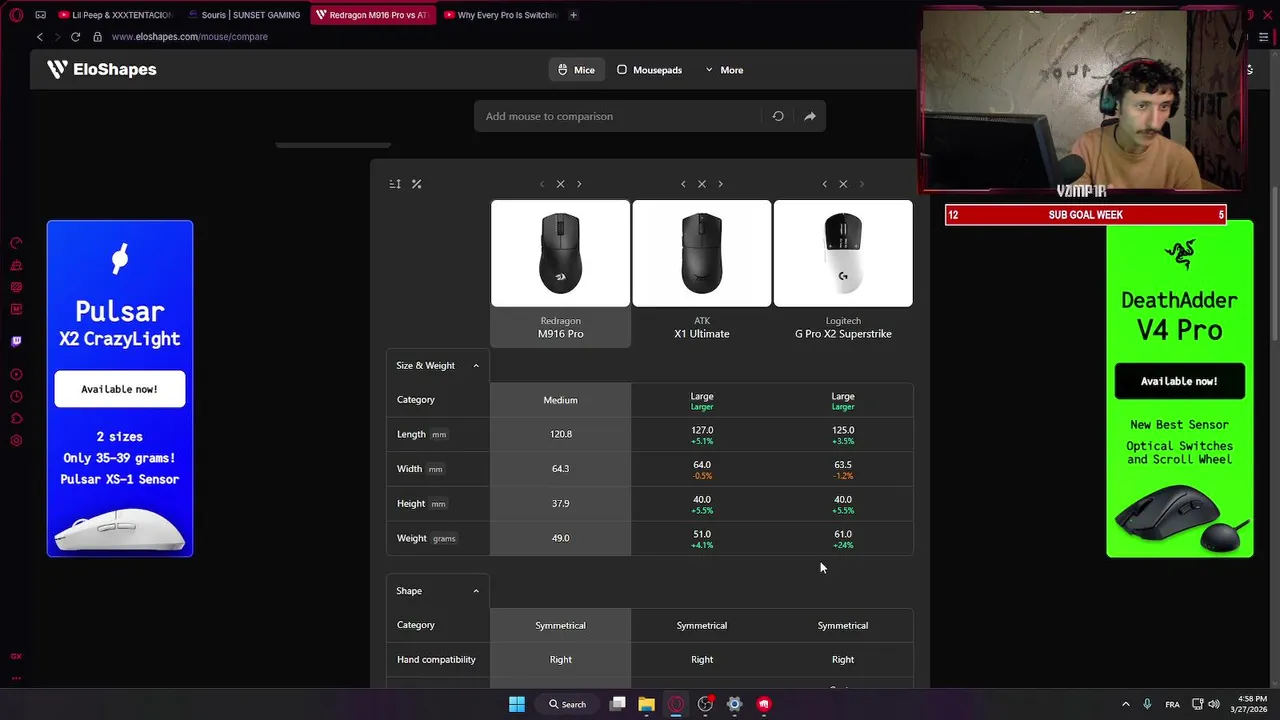Image resolution: width=1280 pixels, height=720 pixels.
Task: Select the Mousepads navigation item
Action: point(649,70)
